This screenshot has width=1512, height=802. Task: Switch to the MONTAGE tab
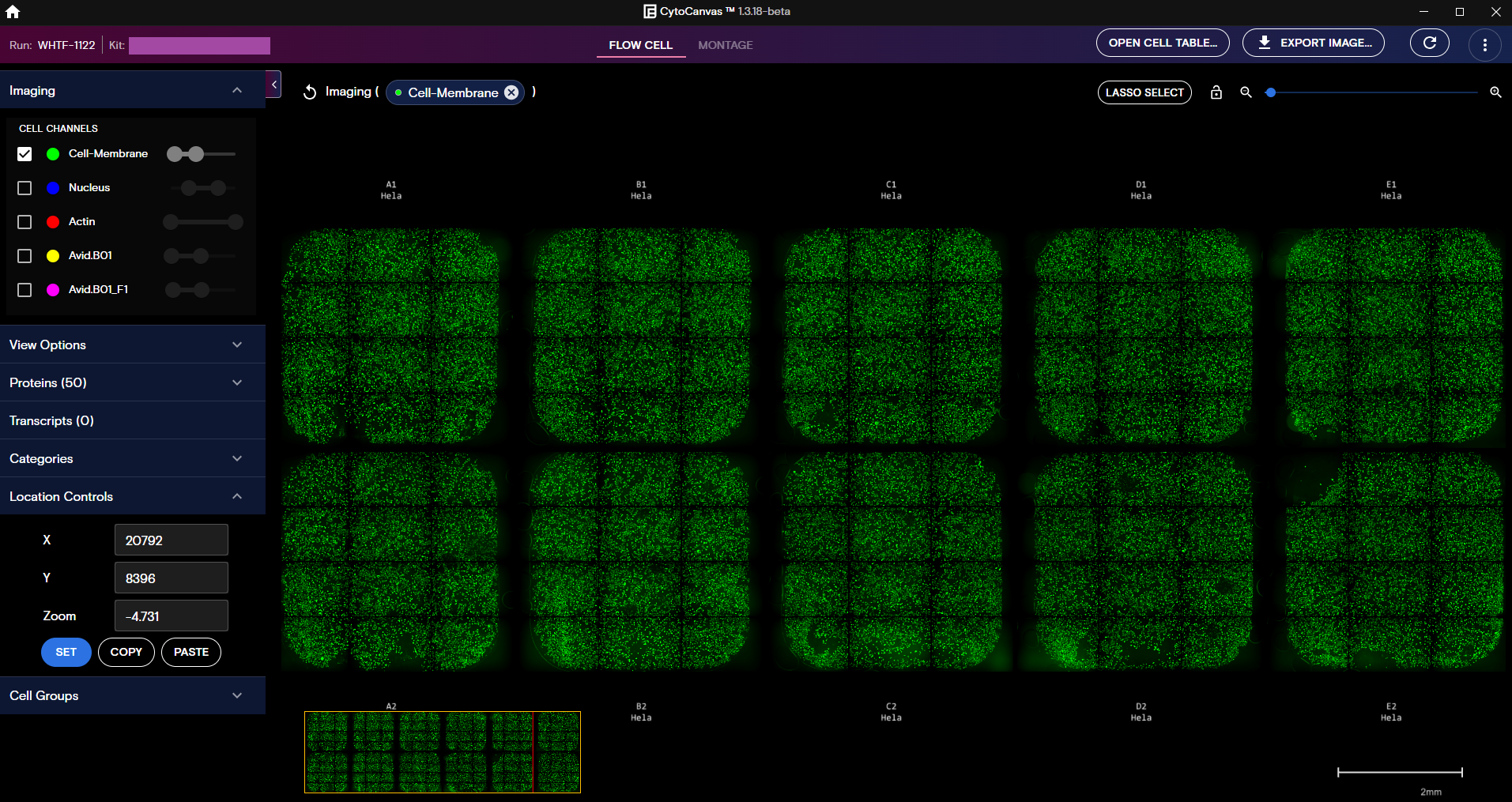pos(725,45)
